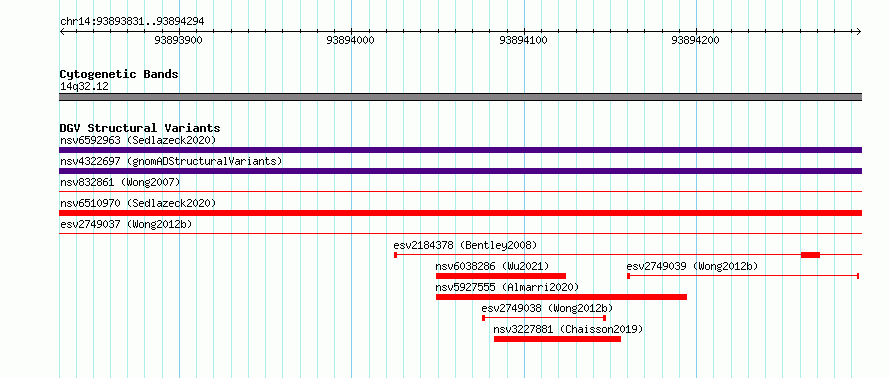890x378 pixels.
Task: Select the gray 14q32.12 cytogenetic band bar
Action: 460,97
